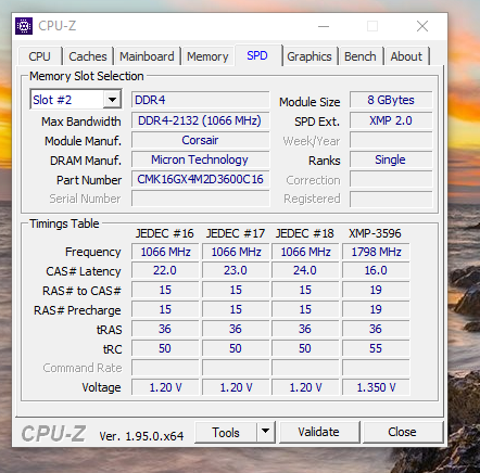Click the Micron Technology DRAM manufacturer field
Screen dimensions: 480x473
[200, 160]
